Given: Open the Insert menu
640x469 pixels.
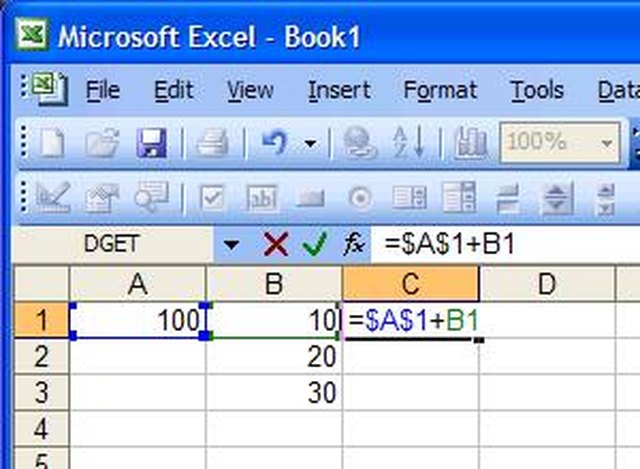Looking at the screenshot, I should click(x=339, y=90).
